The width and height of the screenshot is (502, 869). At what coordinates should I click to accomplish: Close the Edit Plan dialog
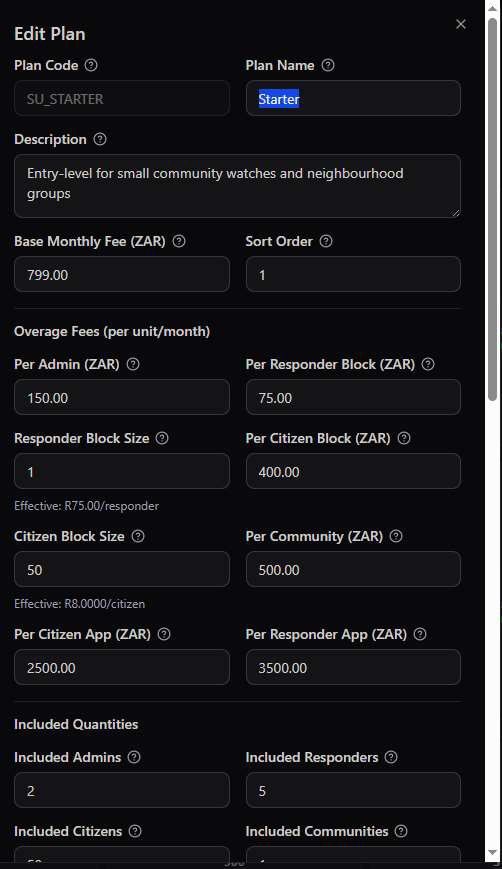[460, 24]
